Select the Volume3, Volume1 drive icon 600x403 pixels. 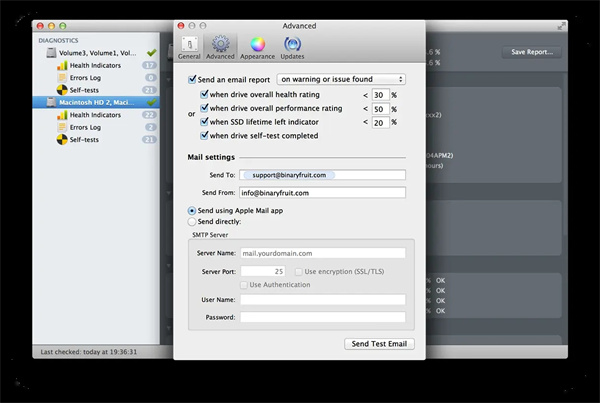pos(51,53)
